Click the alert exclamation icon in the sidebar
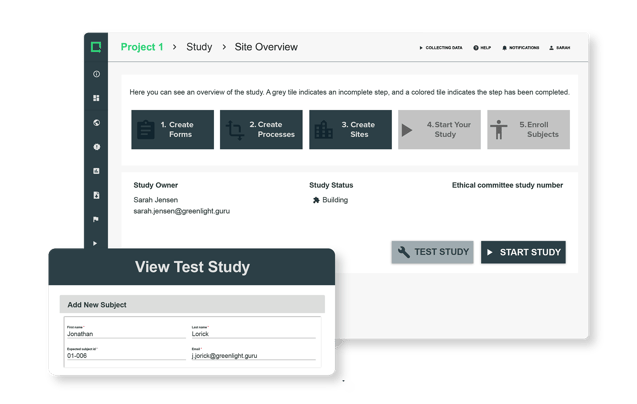The image size is (637, 404). pyautogui.click(x=96, y=147)
